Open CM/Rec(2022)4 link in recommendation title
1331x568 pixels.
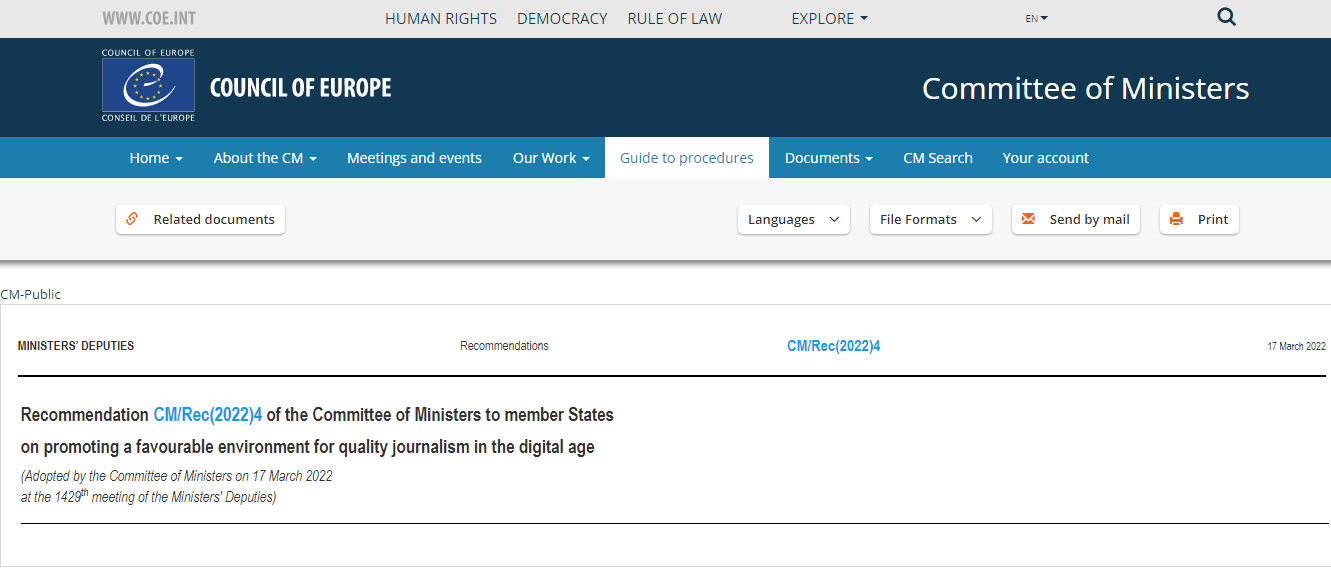coord(208,414)
